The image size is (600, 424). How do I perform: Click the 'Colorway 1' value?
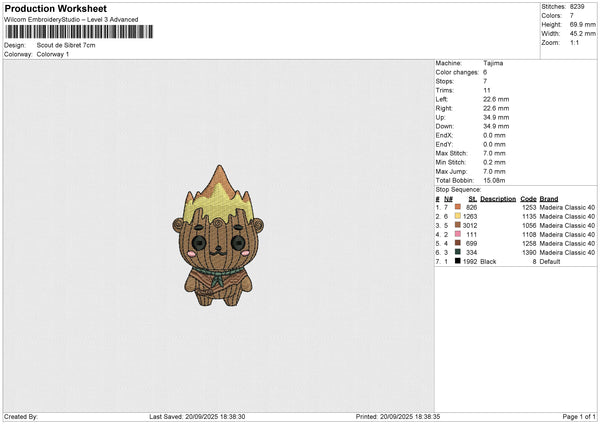click(x=53, y=54)
